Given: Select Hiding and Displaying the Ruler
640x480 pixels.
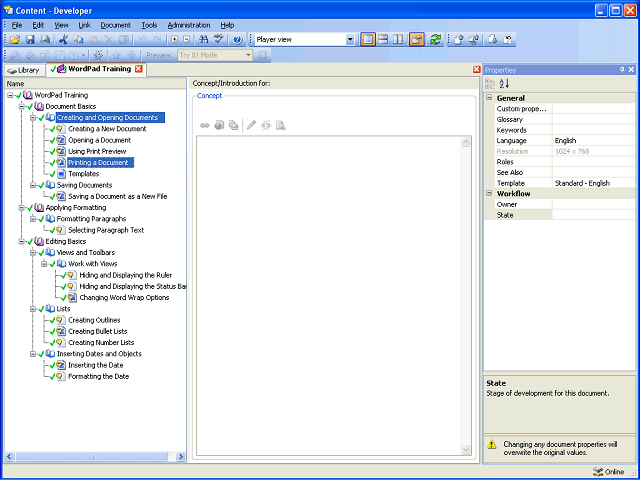Looking at the screenshot, I should pos(126,275).
